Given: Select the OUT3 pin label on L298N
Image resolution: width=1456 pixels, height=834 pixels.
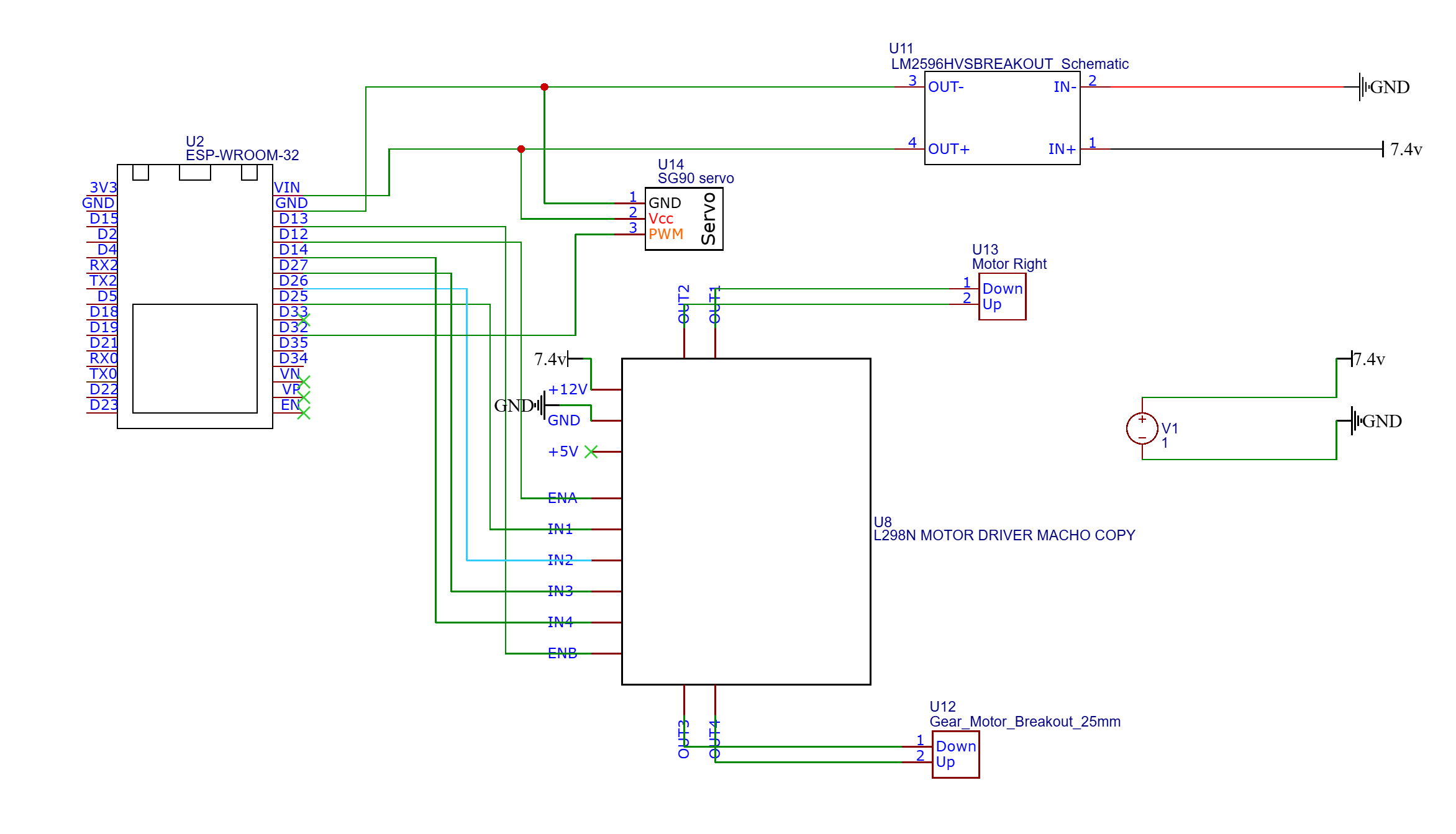Looking at the screenshot, I should 684,739.
